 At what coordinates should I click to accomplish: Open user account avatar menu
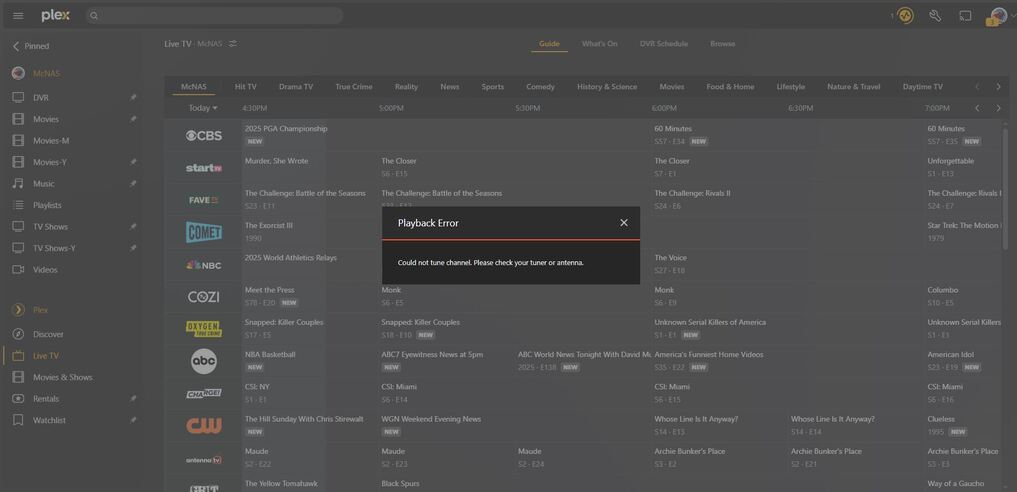click(x=998, y=16)
